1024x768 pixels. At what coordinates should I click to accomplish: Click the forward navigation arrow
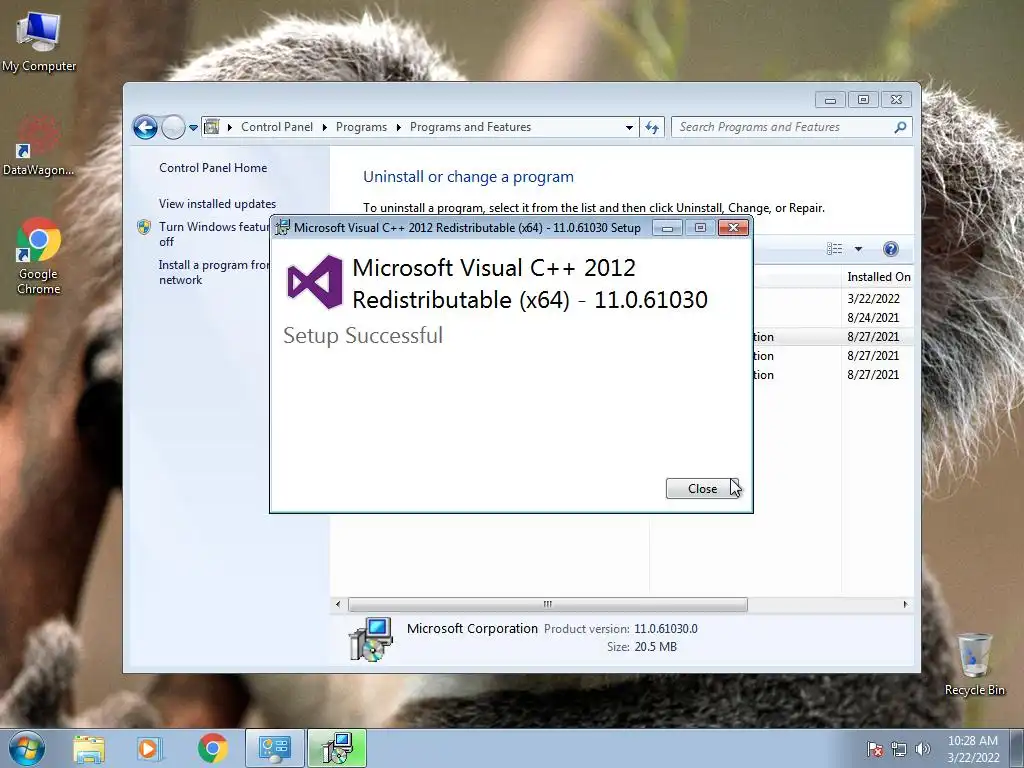[x=173, y=127]
